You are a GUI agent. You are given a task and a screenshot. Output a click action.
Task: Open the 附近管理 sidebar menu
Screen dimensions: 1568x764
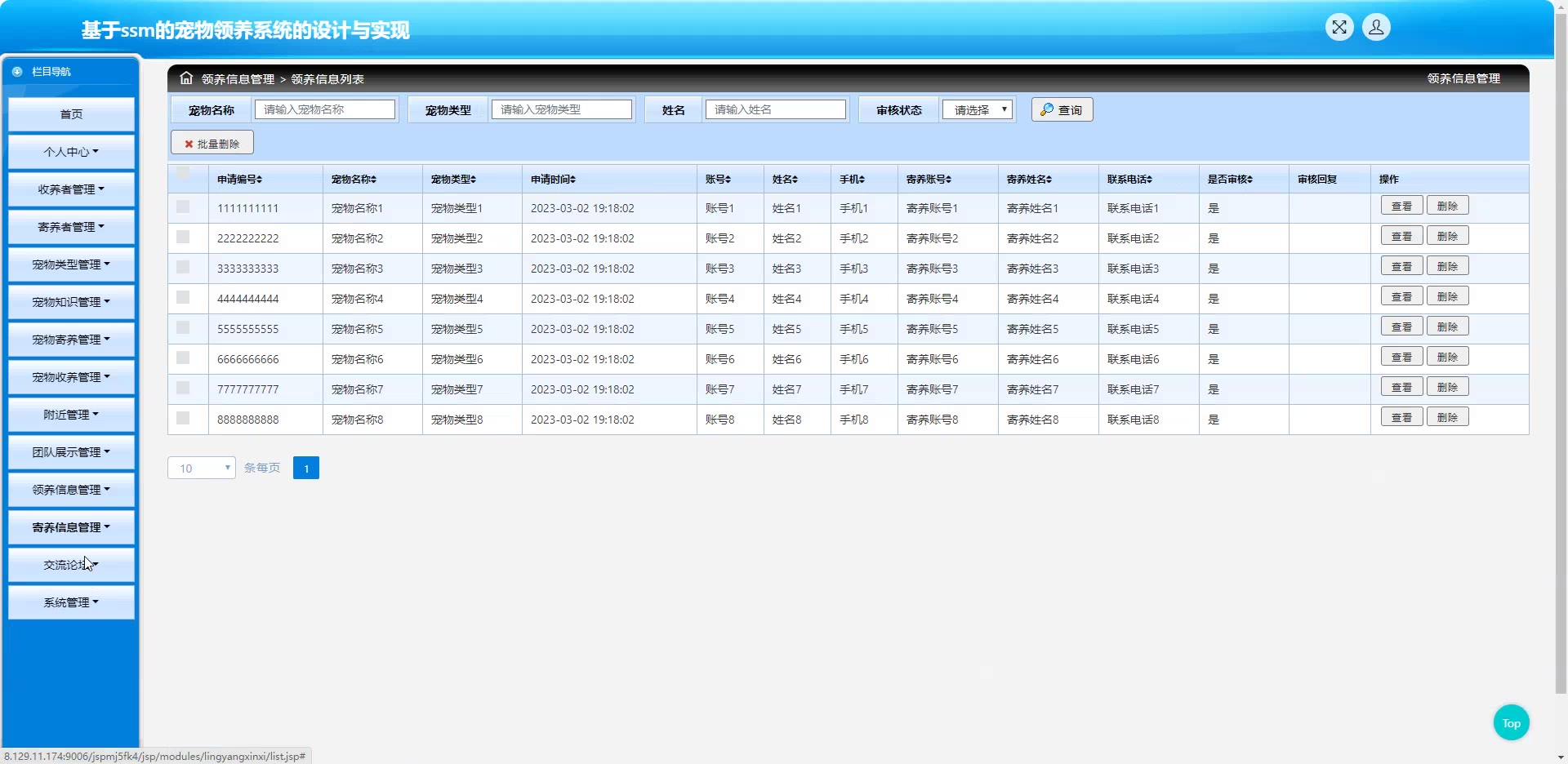[71, 415]
